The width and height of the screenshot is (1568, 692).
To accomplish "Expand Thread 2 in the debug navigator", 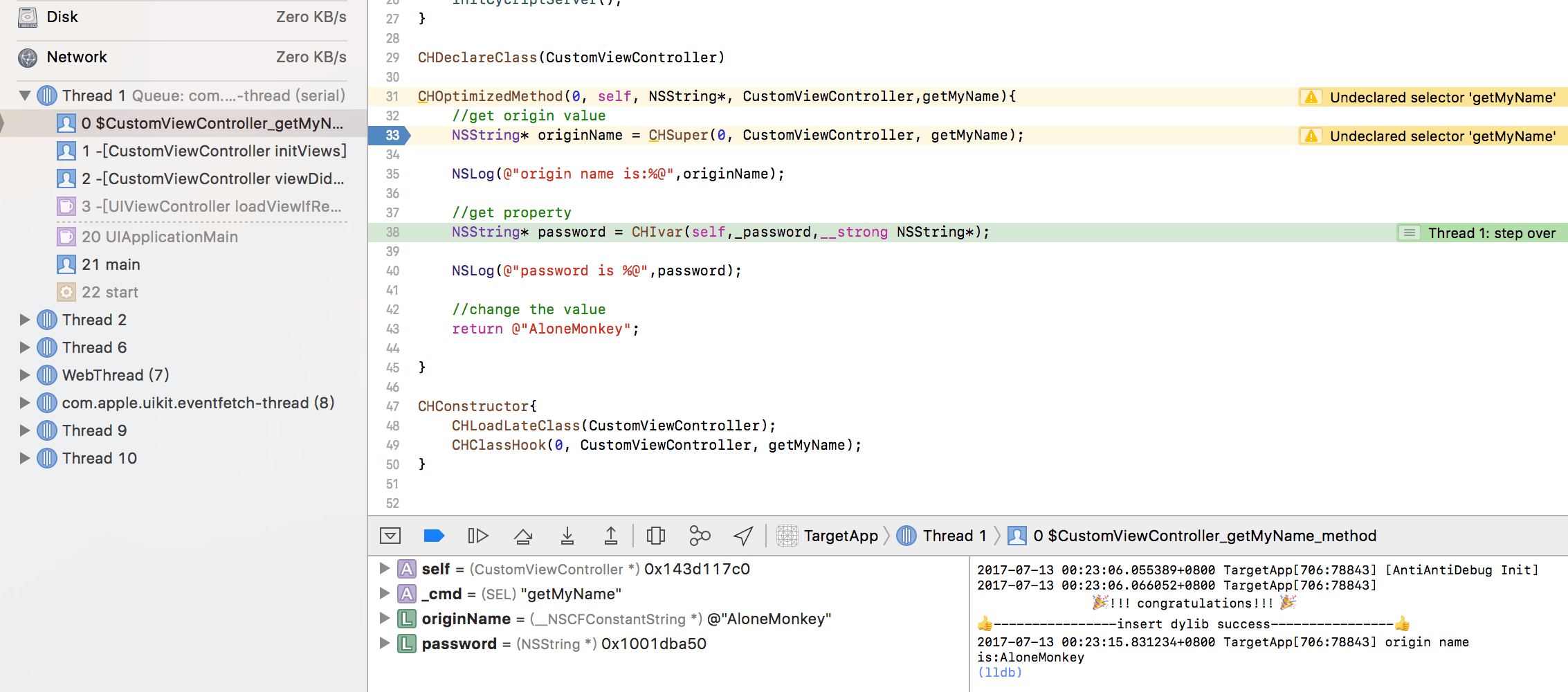I will 25,319.
